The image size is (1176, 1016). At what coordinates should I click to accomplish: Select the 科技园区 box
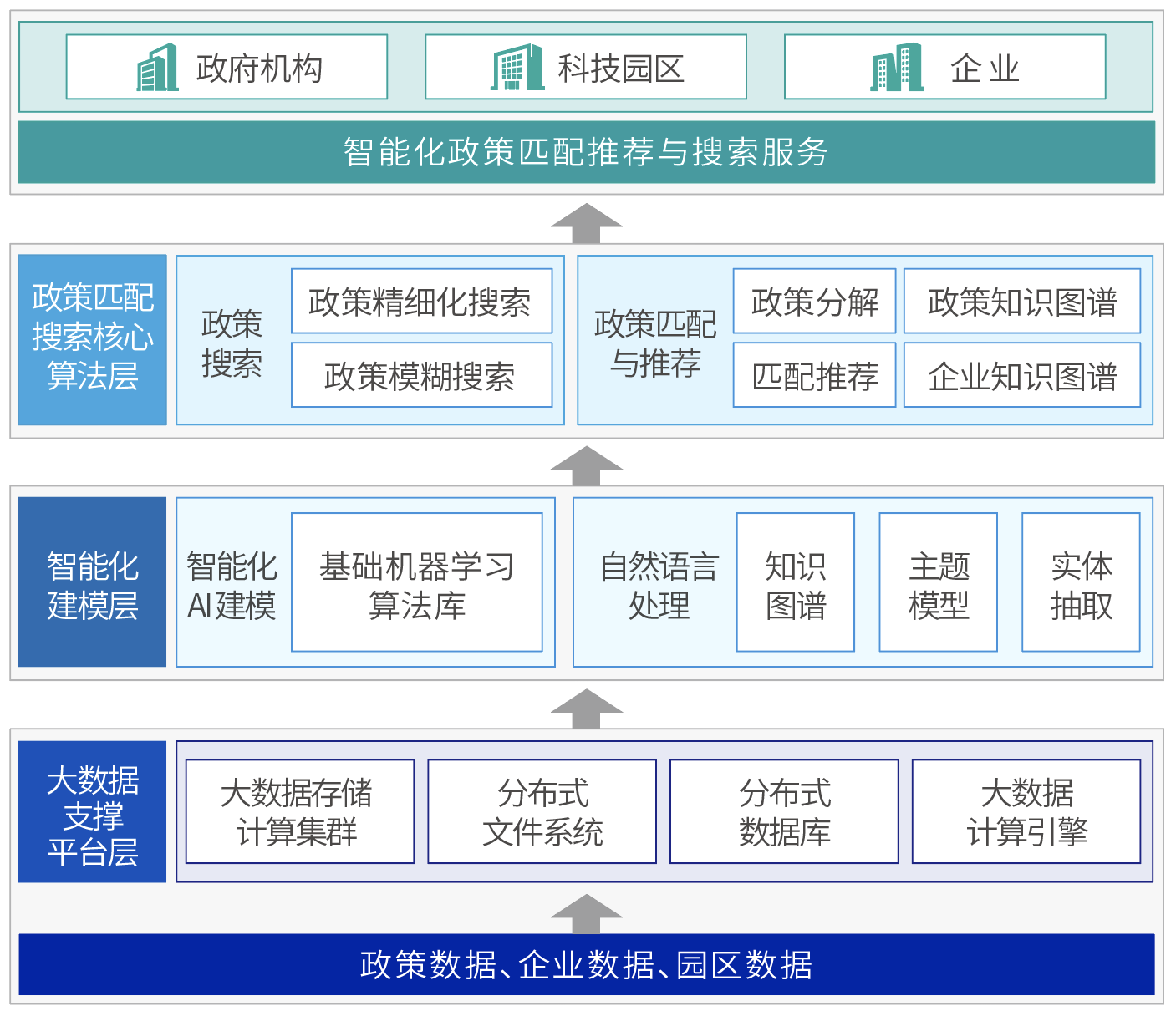[x=586, y=67]
